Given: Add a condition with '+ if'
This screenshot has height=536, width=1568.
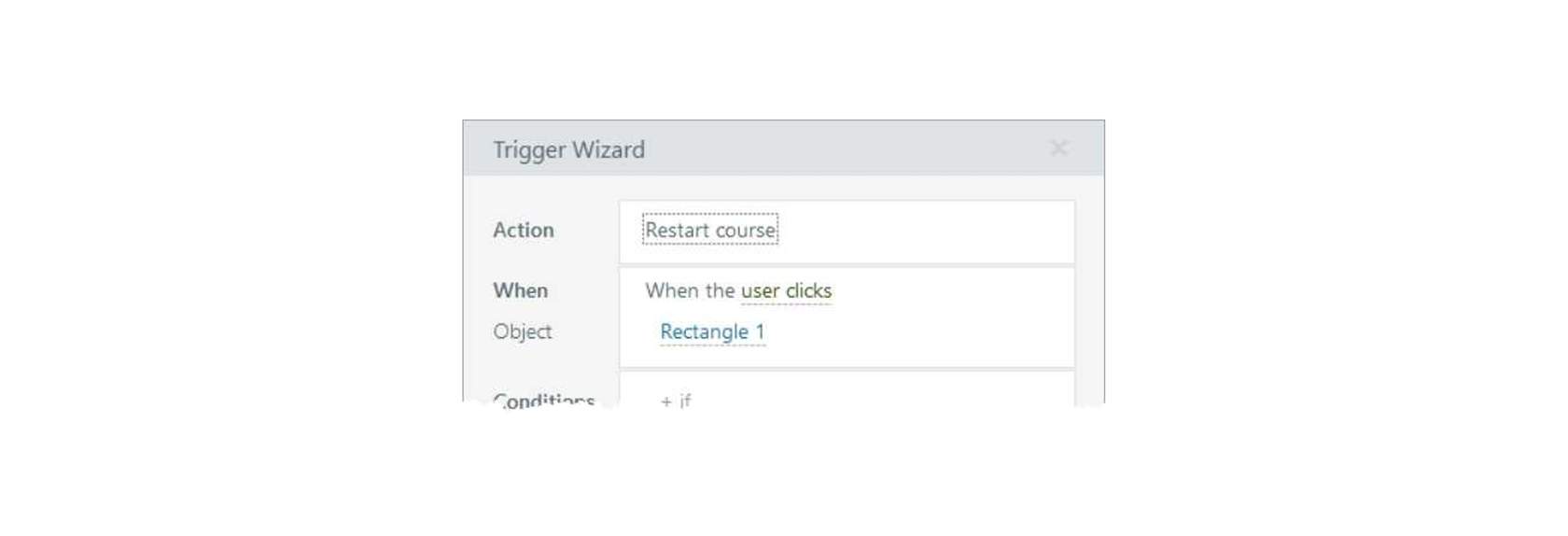Looking at the screenshot, I should (x=676, y=401).
